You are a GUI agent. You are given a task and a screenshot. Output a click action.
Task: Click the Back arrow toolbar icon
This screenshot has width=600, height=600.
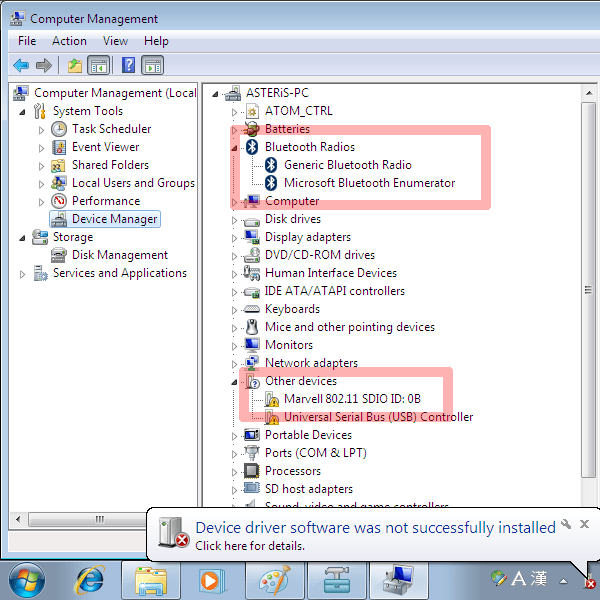[21, 66]
